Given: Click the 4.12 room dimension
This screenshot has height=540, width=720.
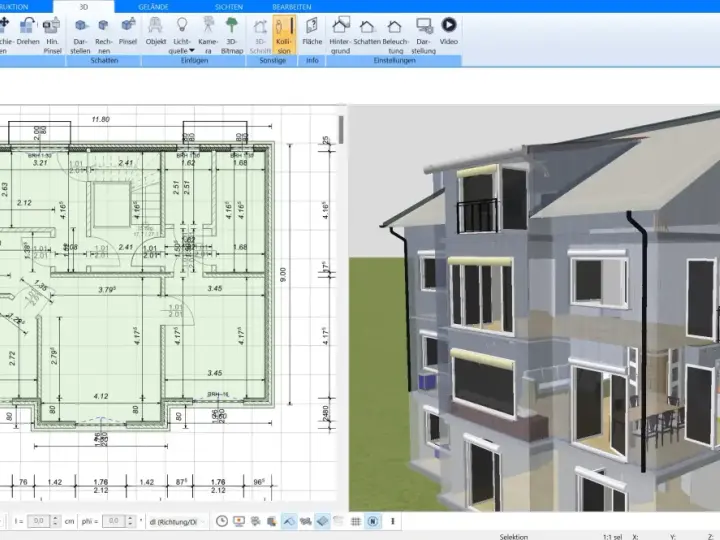Looking at the screenshot, I should tap(101, 396).
